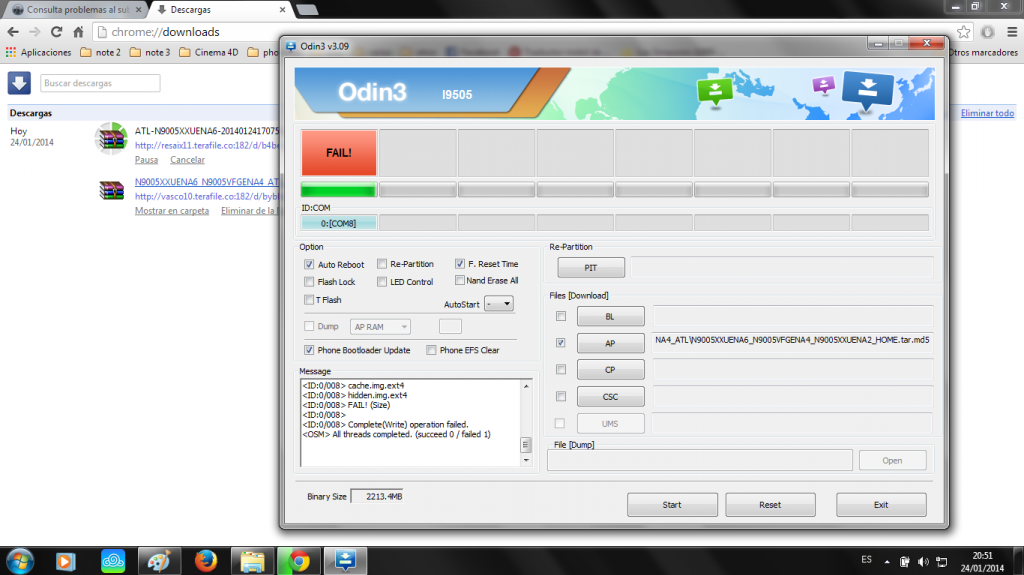1024x575 pixels.
Task: Switch to the Consulta problemas tab
Action: [x=75, y=9]
